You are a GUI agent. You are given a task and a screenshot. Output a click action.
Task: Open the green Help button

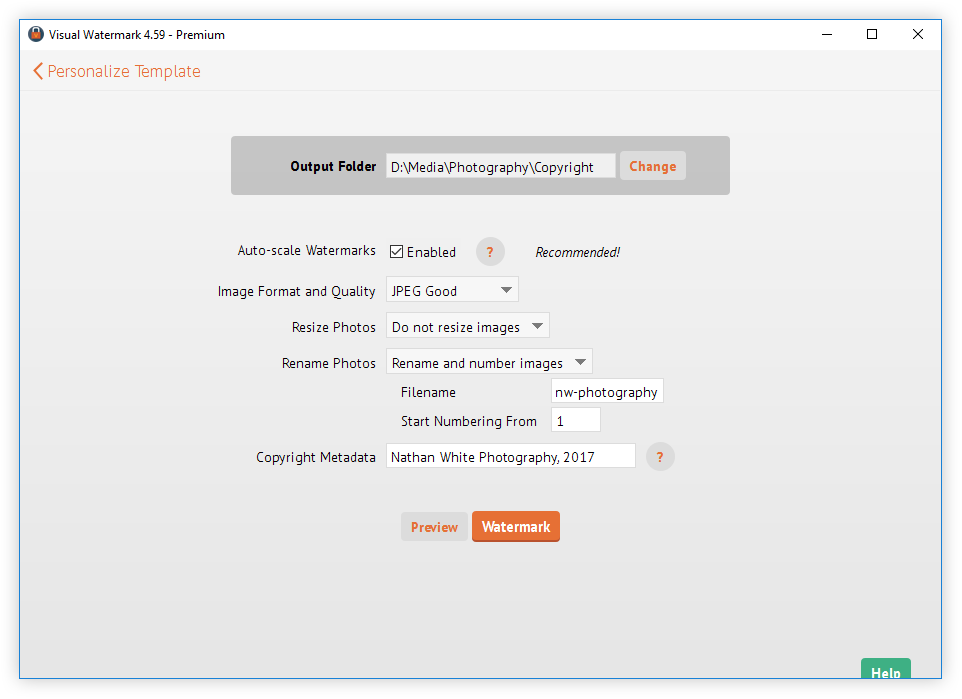point(885,672)
